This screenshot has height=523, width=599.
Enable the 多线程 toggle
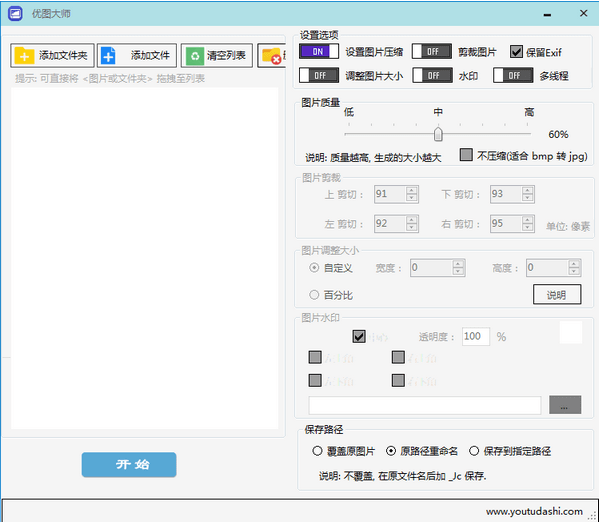pos(513,76)
